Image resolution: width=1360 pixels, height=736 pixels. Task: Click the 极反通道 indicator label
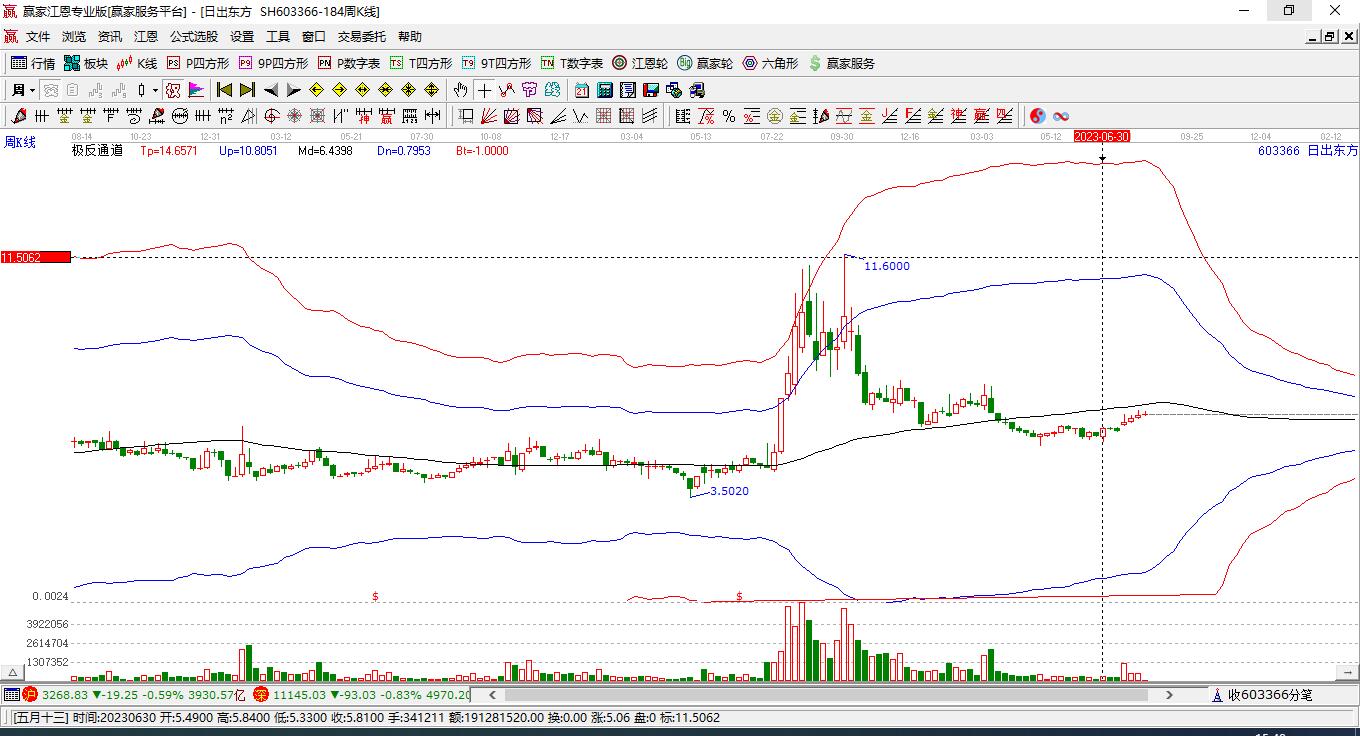click(97, 151)
